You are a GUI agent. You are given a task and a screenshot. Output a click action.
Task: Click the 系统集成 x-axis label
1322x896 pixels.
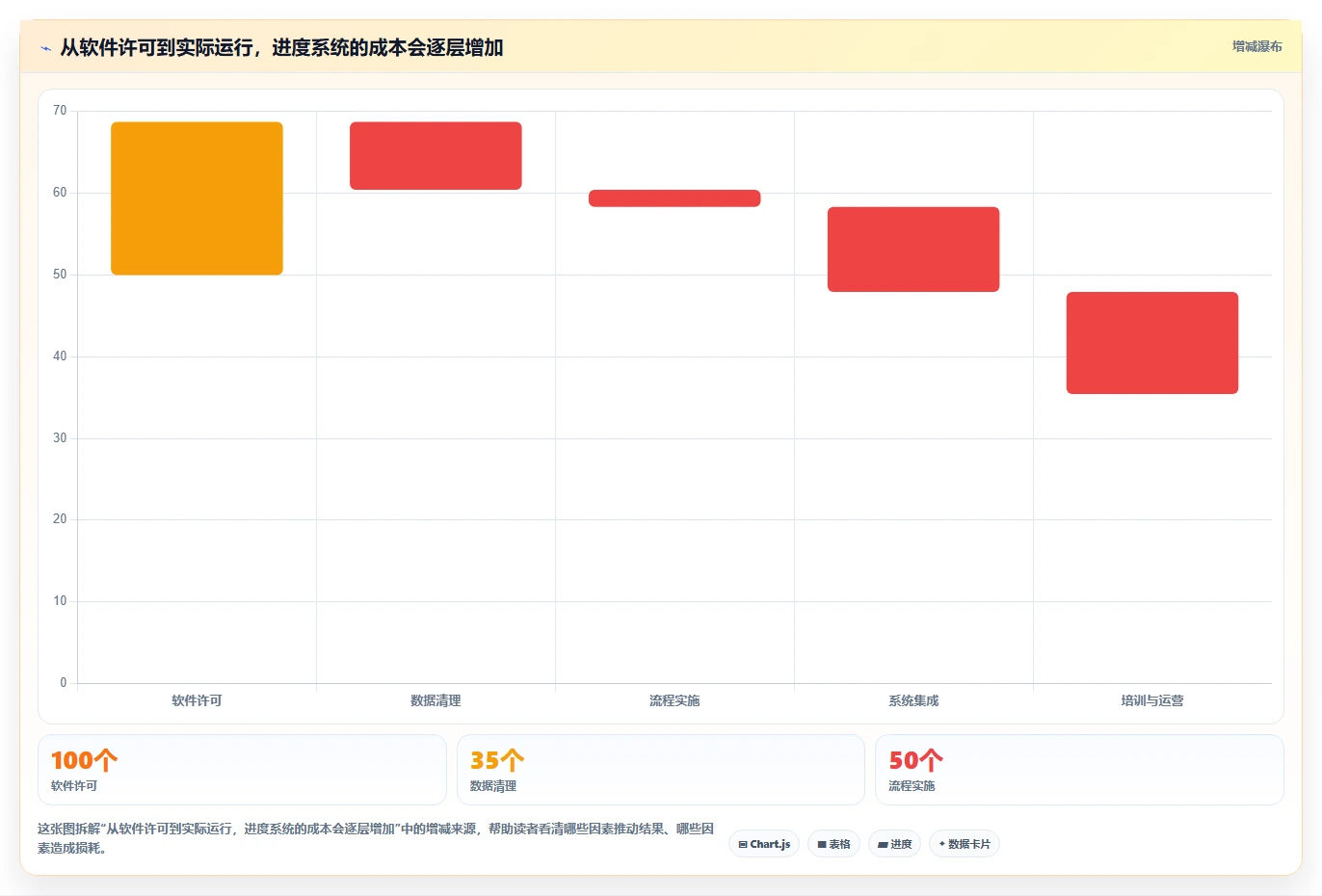[913, 700]
